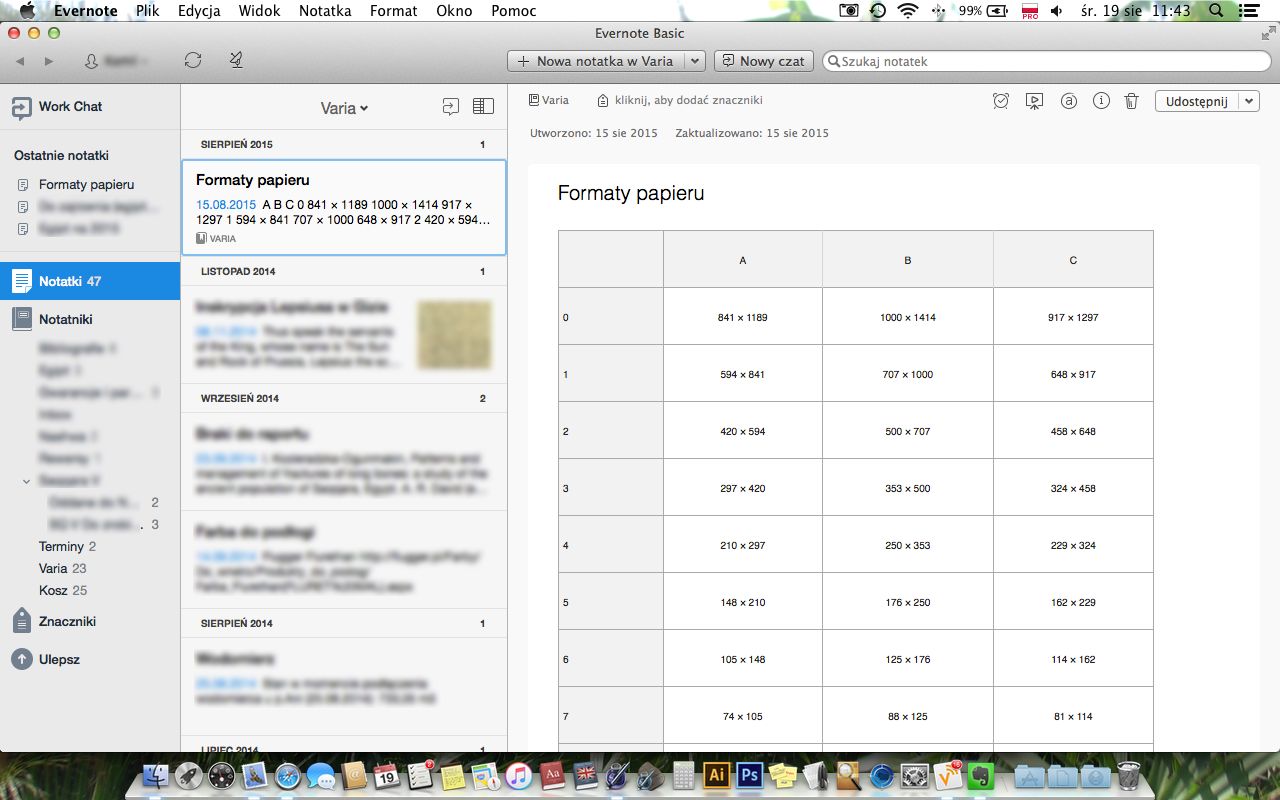Click the SIERPIEŃ 2015 group header
Screen dimensions: 1280x800
coord(344,144)
